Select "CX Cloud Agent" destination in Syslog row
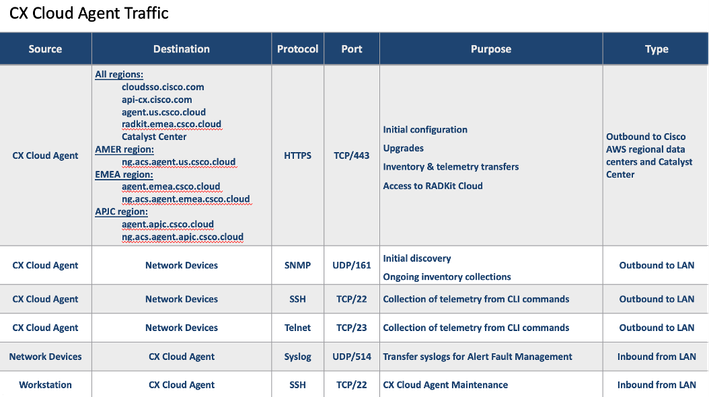 (x=181, y=357)
